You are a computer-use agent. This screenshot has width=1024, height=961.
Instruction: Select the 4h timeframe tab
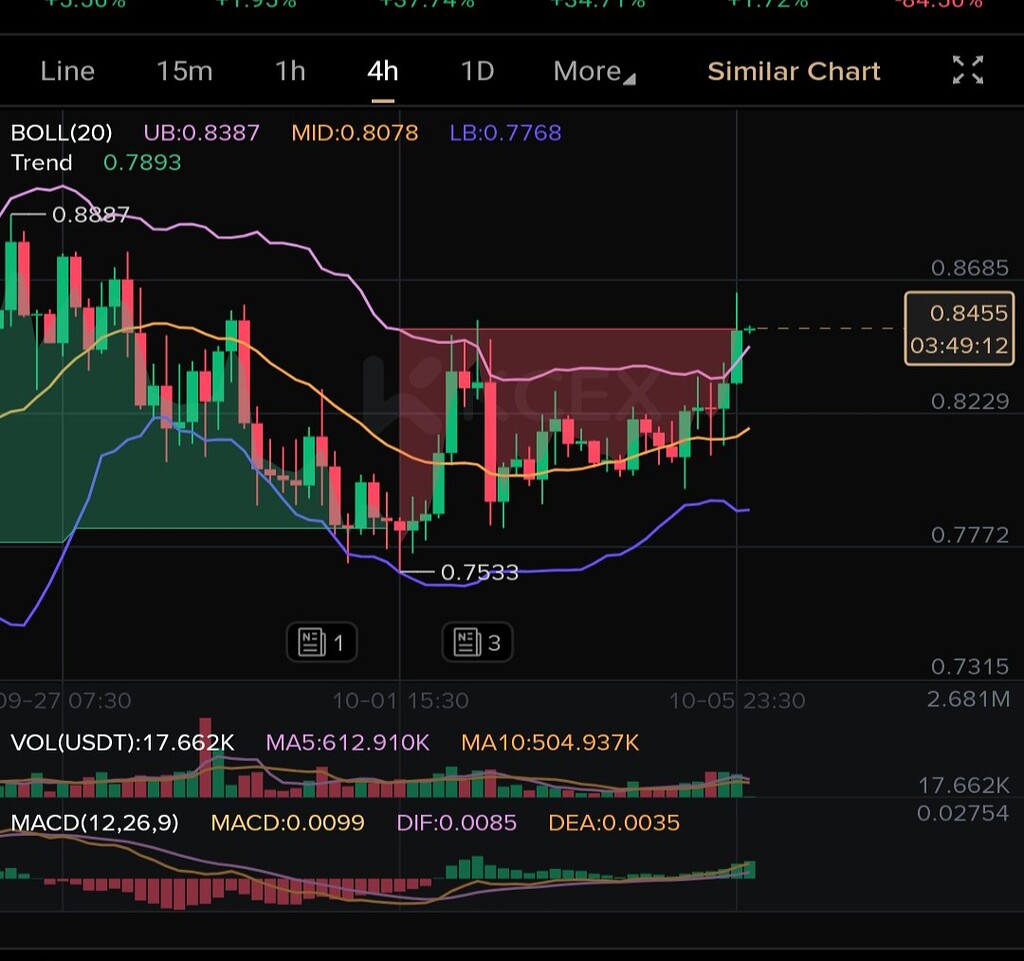click(383, 71)
